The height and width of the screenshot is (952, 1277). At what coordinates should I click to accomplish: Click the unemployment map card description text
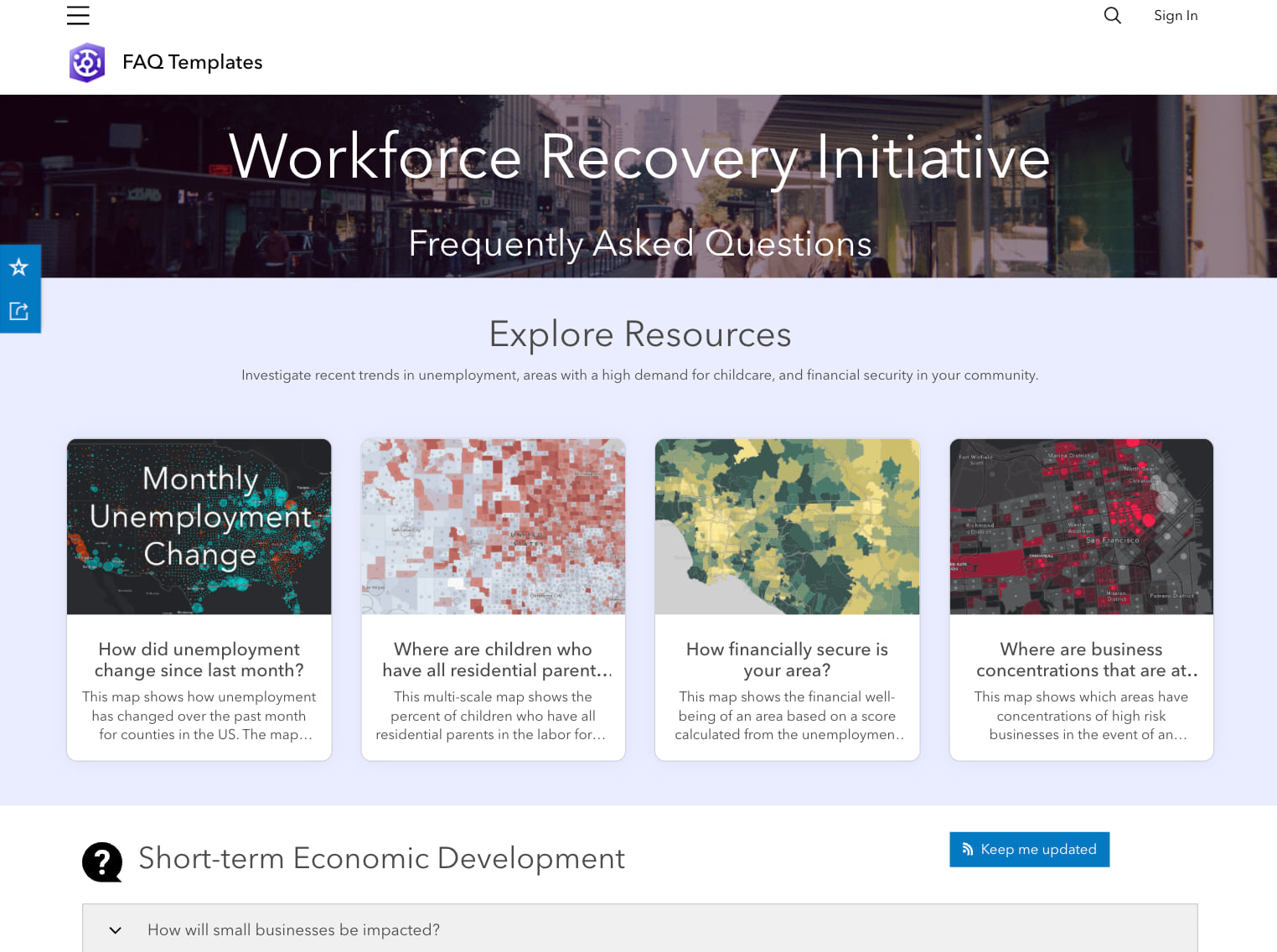[199, 716]
